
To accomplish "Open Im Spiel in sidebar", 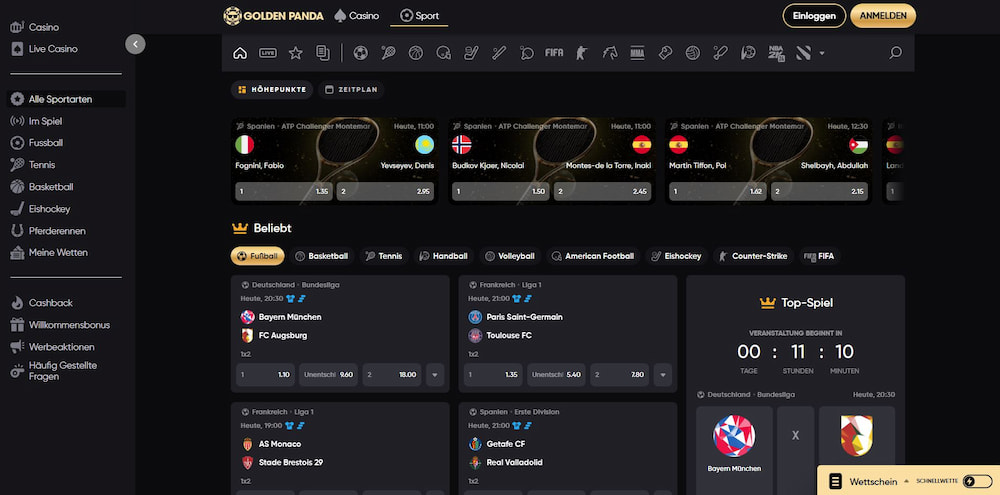I will [x=45, y=121].
